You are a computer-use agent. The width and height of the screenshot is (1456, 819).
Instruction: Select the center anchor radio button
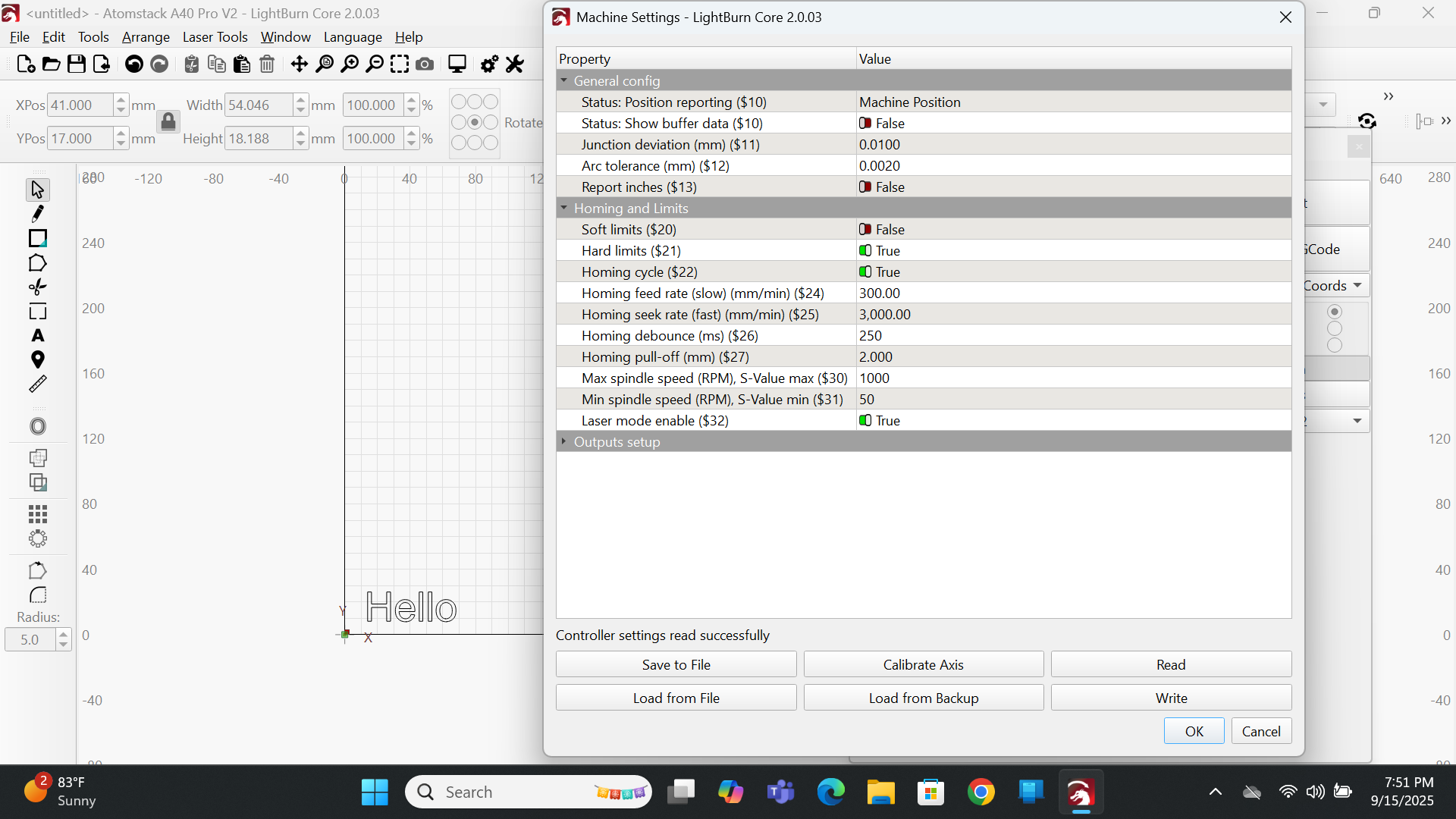pos(475,122)
